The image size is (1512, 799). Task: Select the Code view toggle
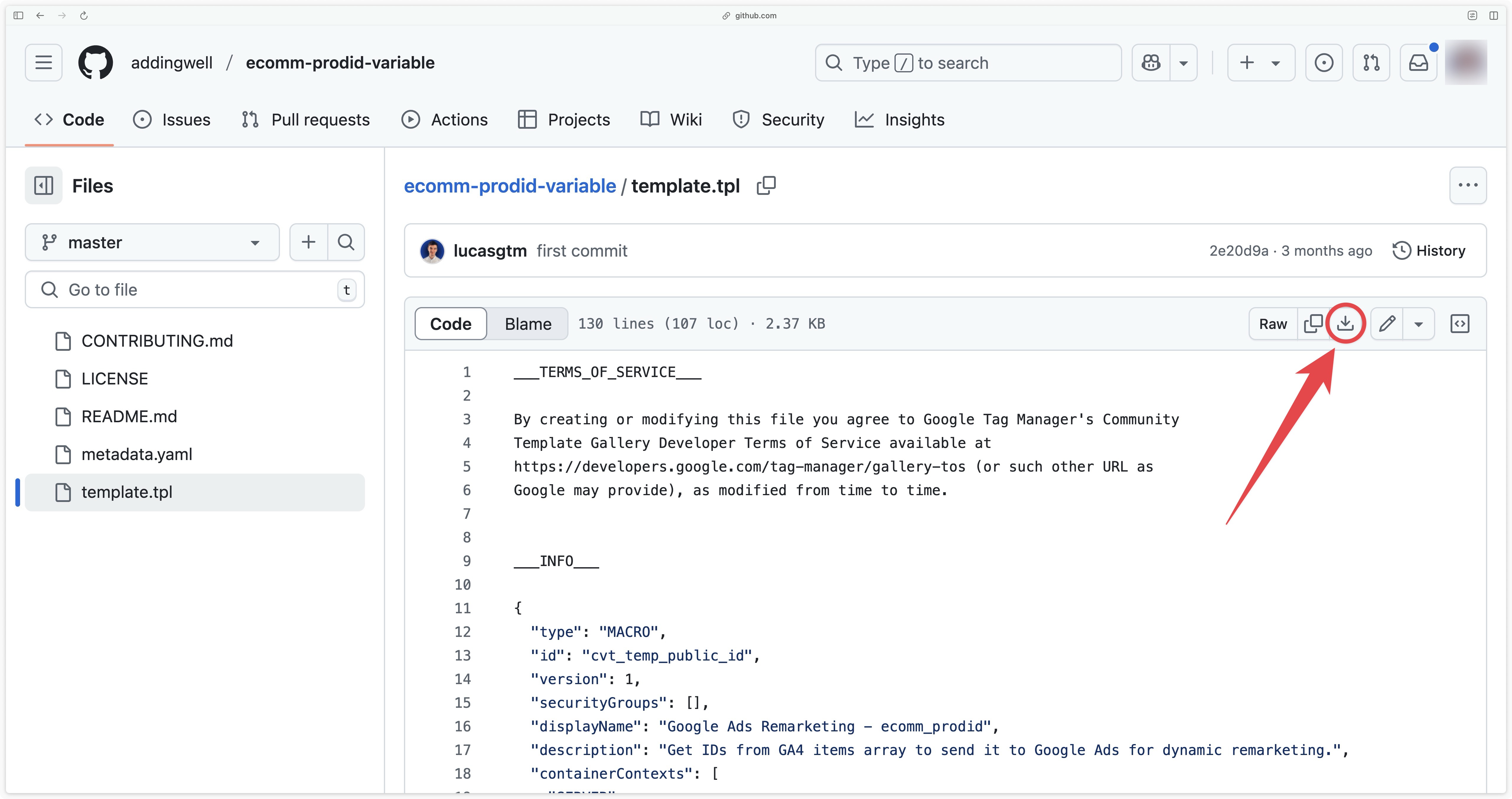tap(451, 324)
